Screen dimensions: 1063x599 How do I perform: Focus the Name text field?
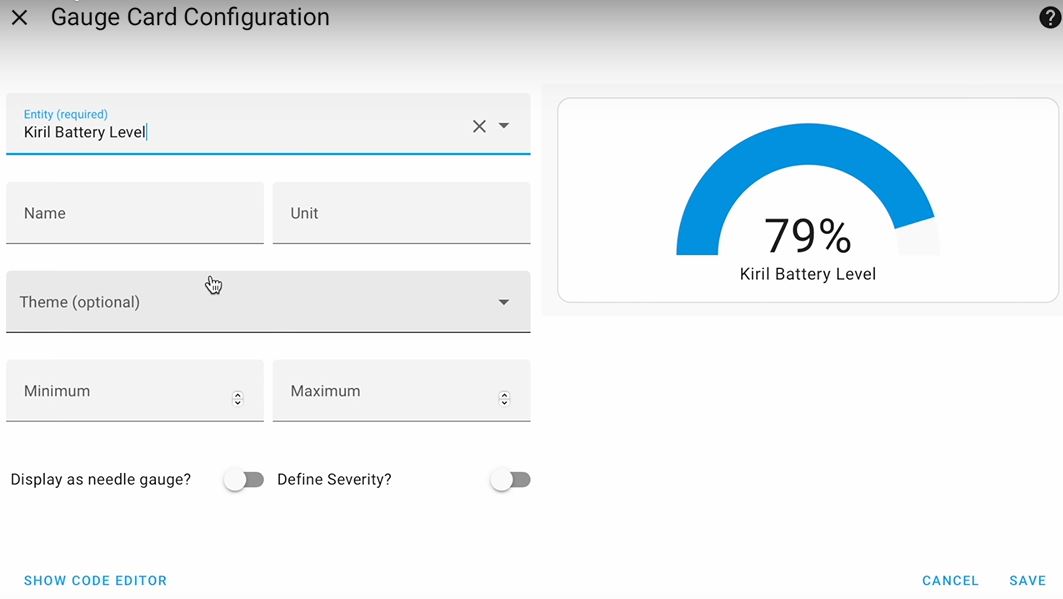click(135, 213)
